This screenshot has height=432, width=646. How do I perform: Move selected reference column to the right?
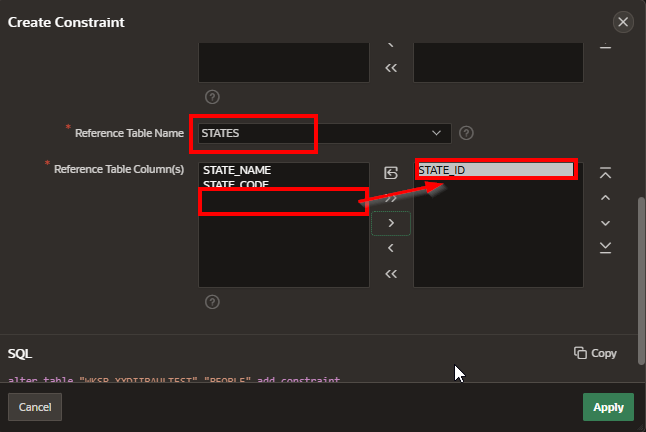391,223
